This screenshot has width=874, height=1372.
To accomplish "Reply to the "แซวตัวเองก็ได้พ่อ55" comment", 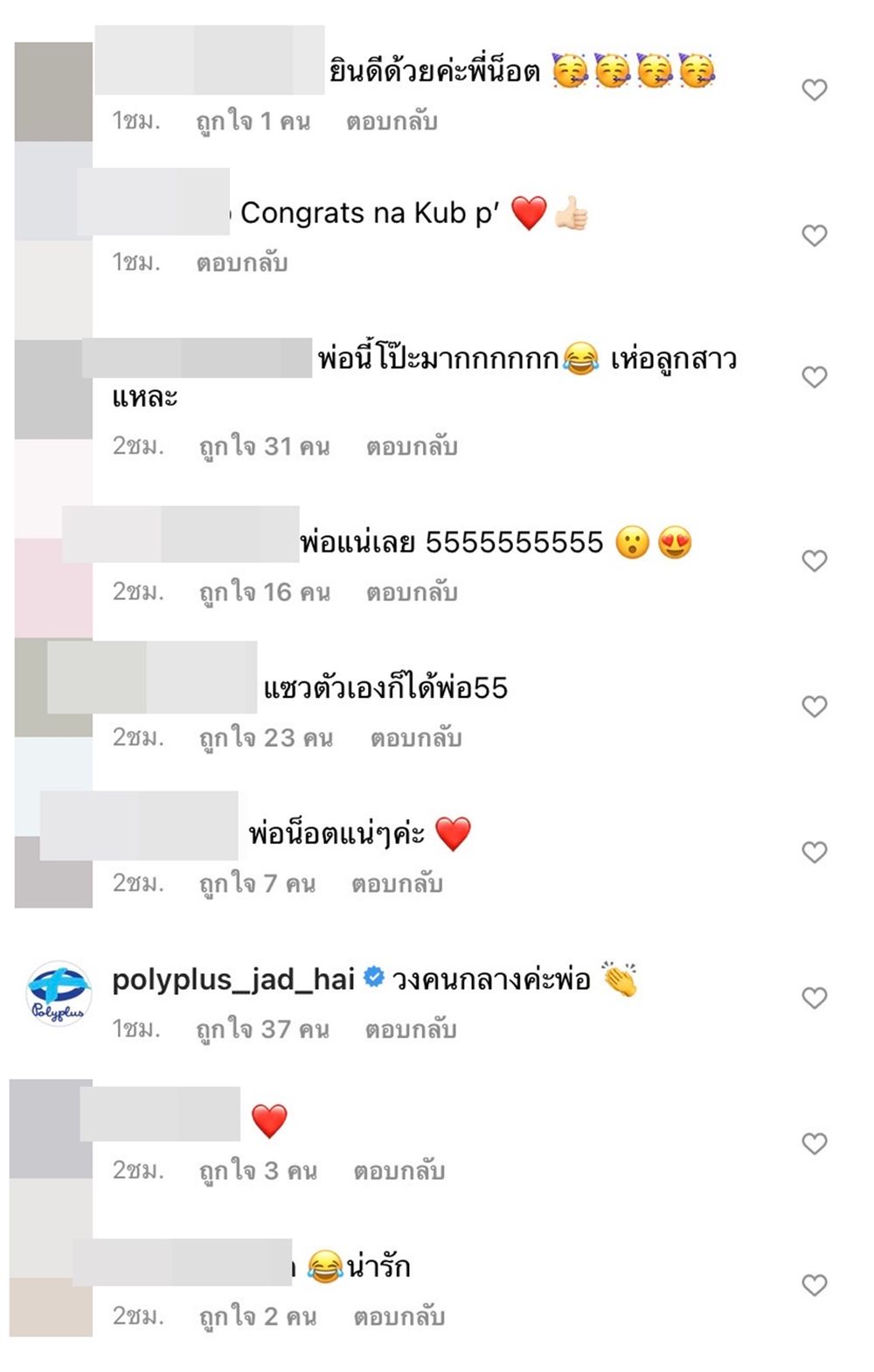I will 415,738.
